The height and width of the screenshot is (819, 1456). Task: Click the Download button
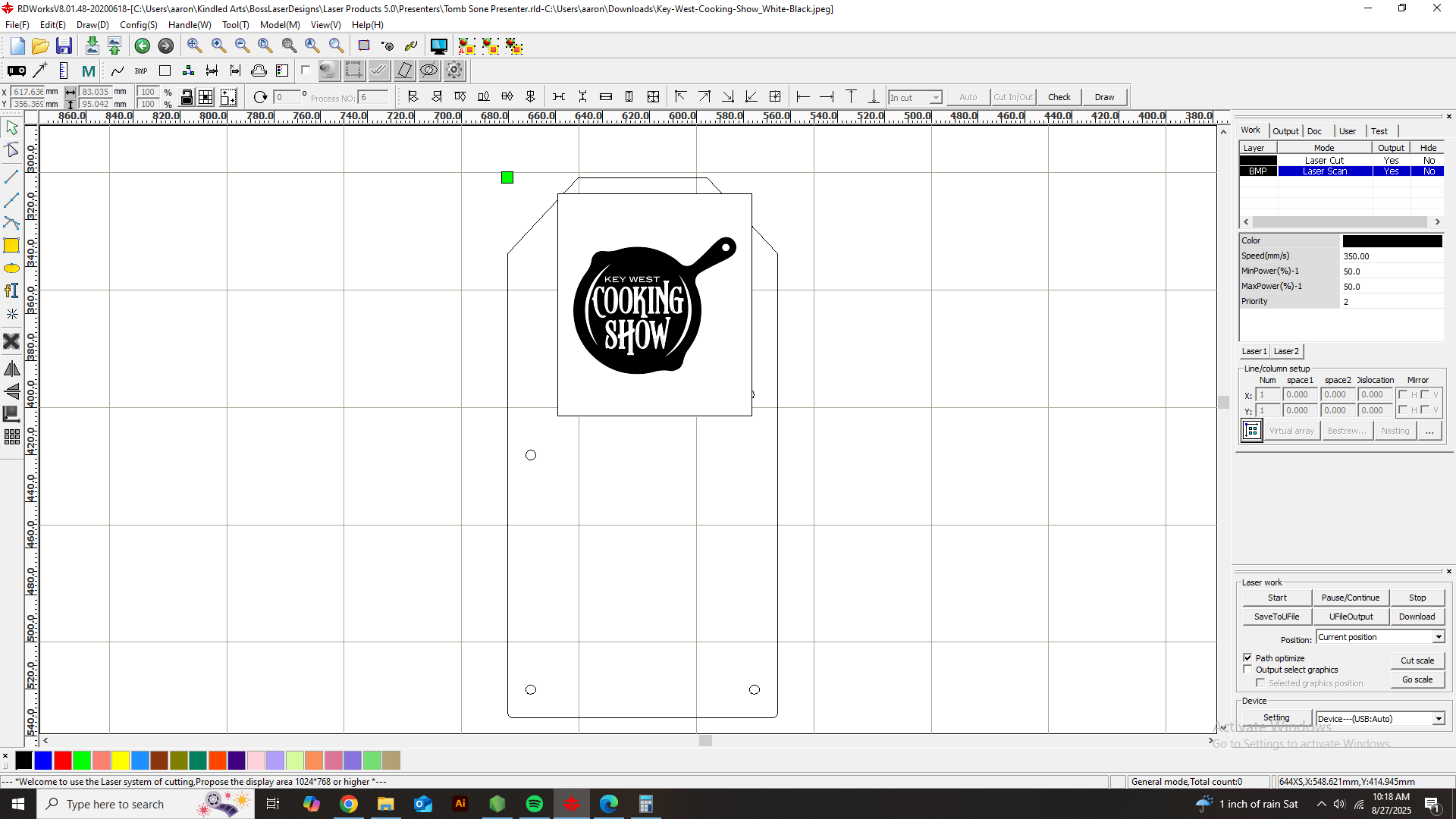pos(1417,617)
